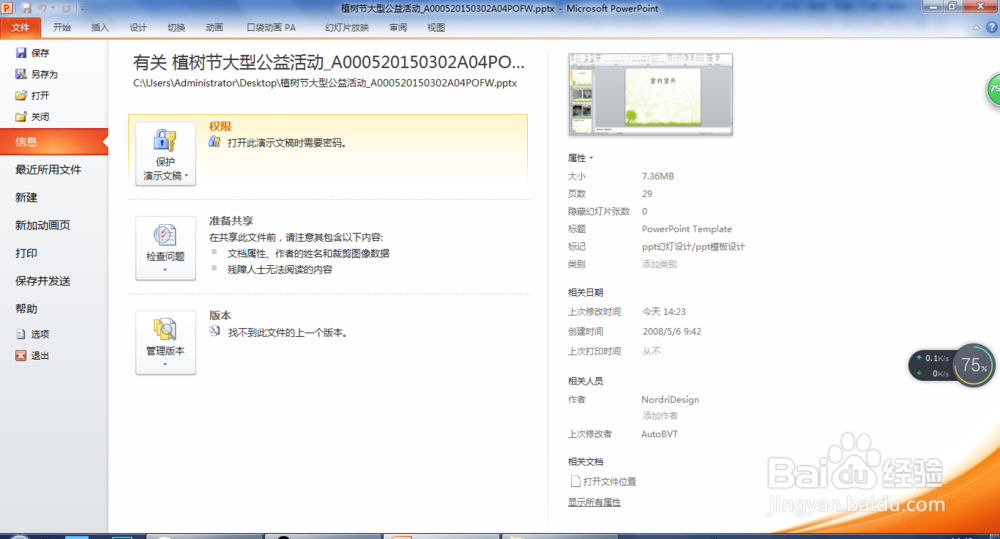Click the created date 2008/5/6 9:42
Screen dimensions: 1000x539
pyautogui.click(x=672, y=332)
